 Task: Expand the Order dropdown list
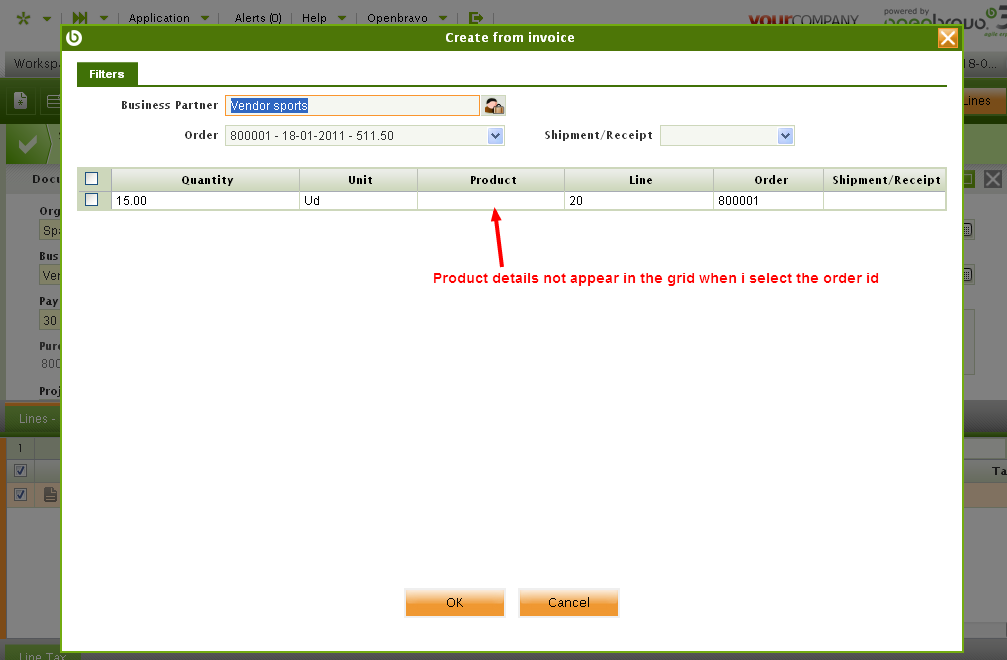tap(495, 136)
